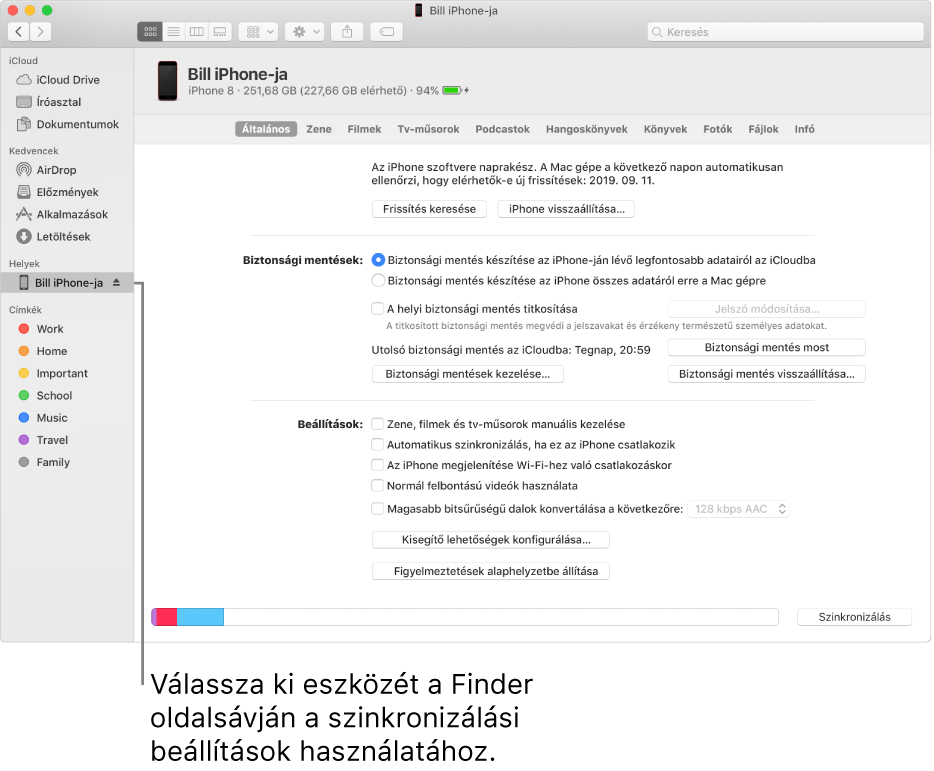This screenshot has height=771, width=934.
Task: Switch to list view in toolbar
Action: tap(173, 32)
